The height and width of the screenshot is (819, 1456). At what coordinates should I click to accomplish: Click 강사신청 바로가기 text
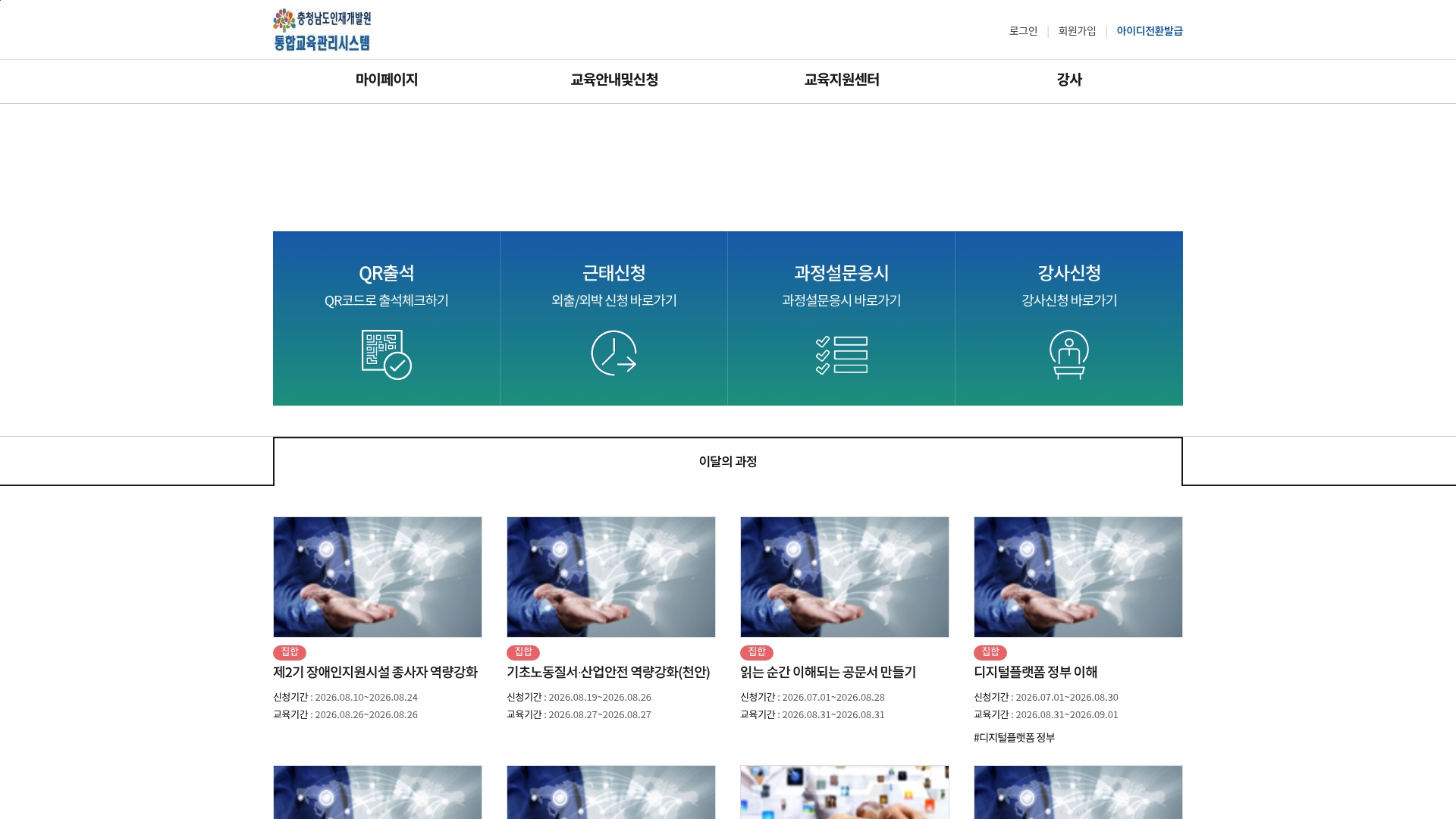pyautogui.click(x=1069, y=300)
